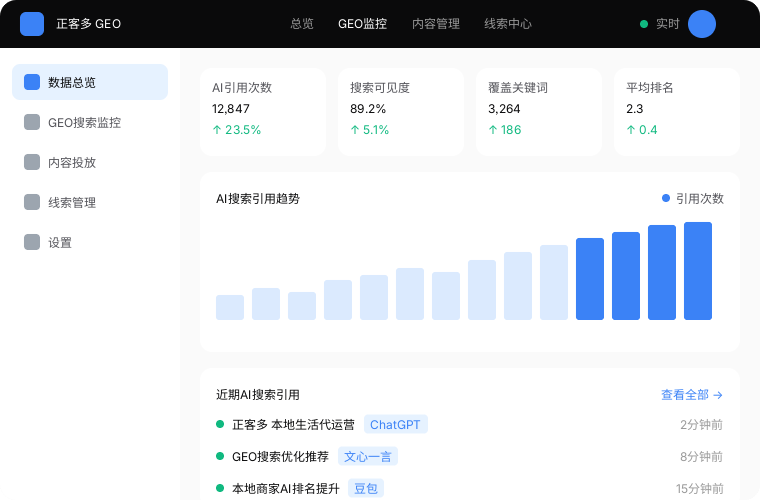Click the 8分钟前 timestamp
760x500 pixels.
click(701, 457)
